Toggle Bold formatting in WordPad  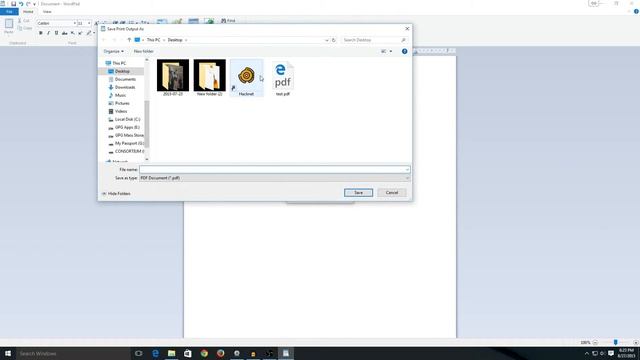(40, 33)
